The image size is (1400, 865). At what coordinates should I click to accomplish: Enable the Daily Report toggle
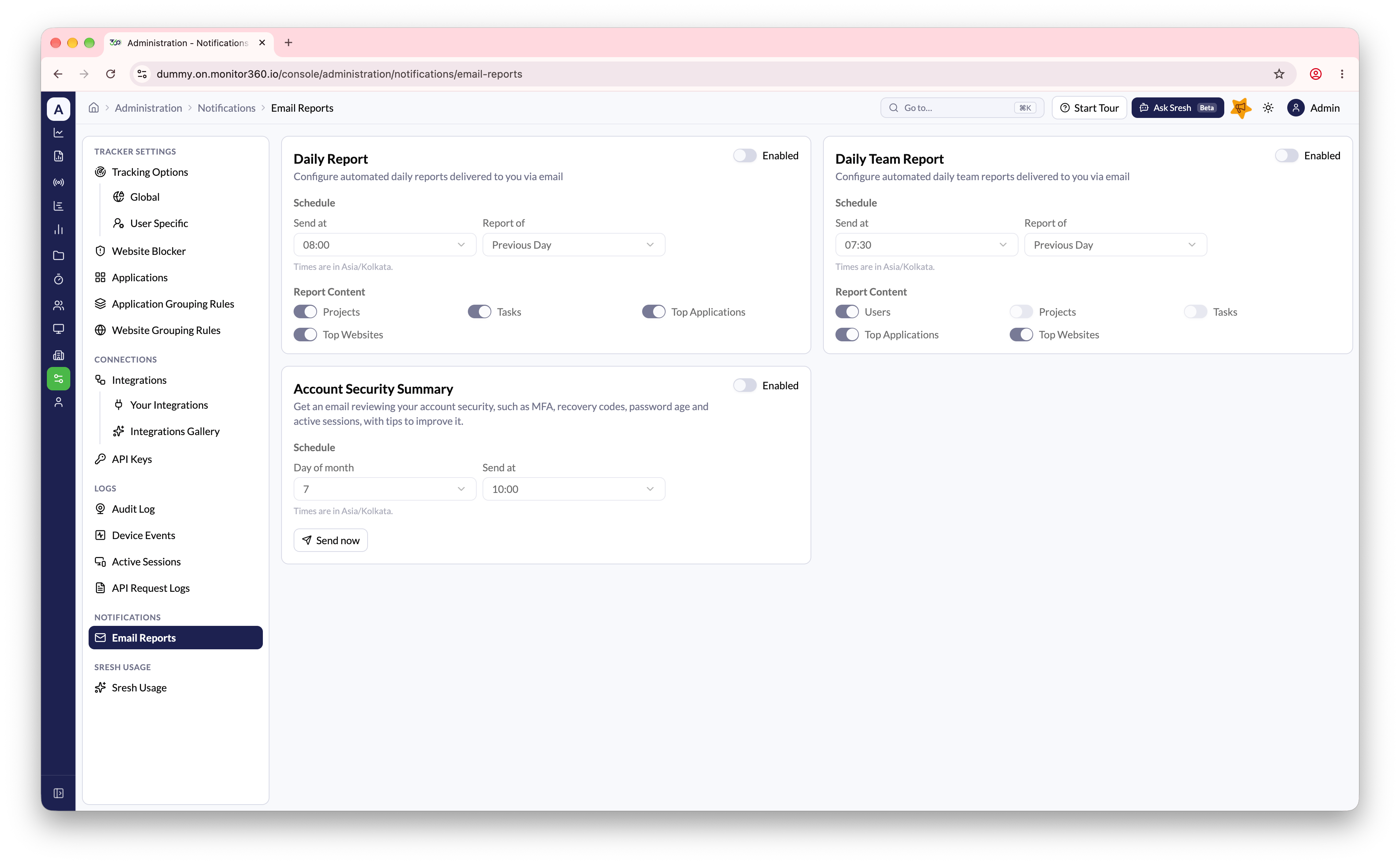click(x=745, y=156)
